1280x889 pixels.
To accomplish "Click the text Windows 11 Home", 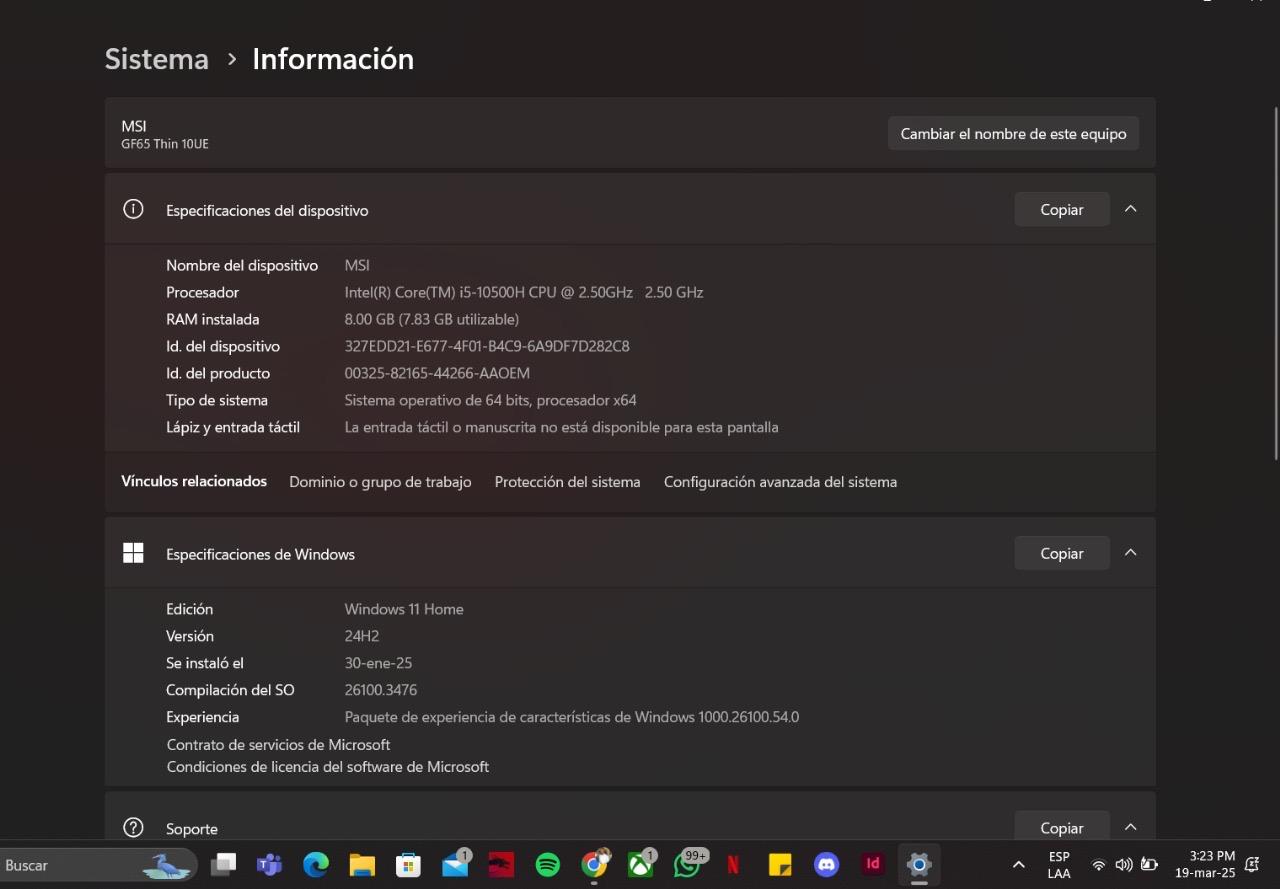I will tap(404, 609).
